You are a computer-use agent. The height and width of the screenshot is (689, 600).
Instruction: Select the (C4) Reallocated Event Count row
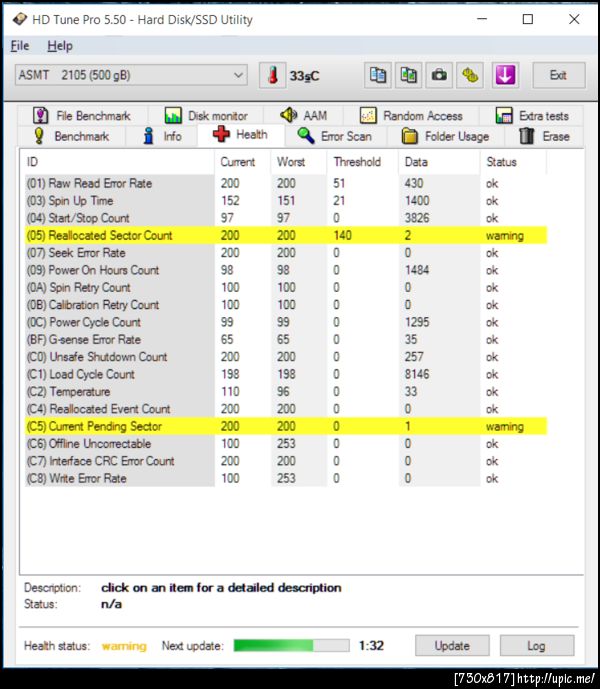(286, 409)
